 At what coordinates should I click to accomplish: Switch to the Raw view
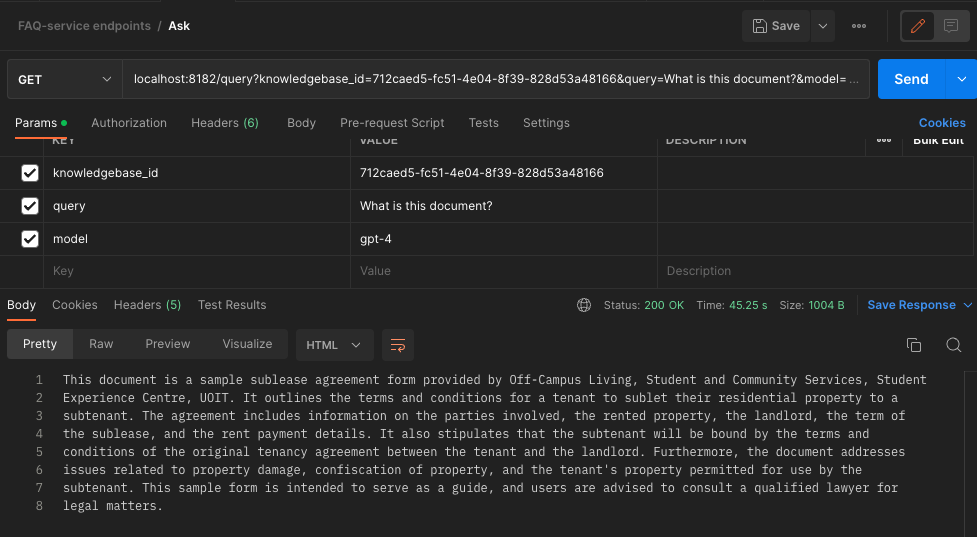click(101, 344)
